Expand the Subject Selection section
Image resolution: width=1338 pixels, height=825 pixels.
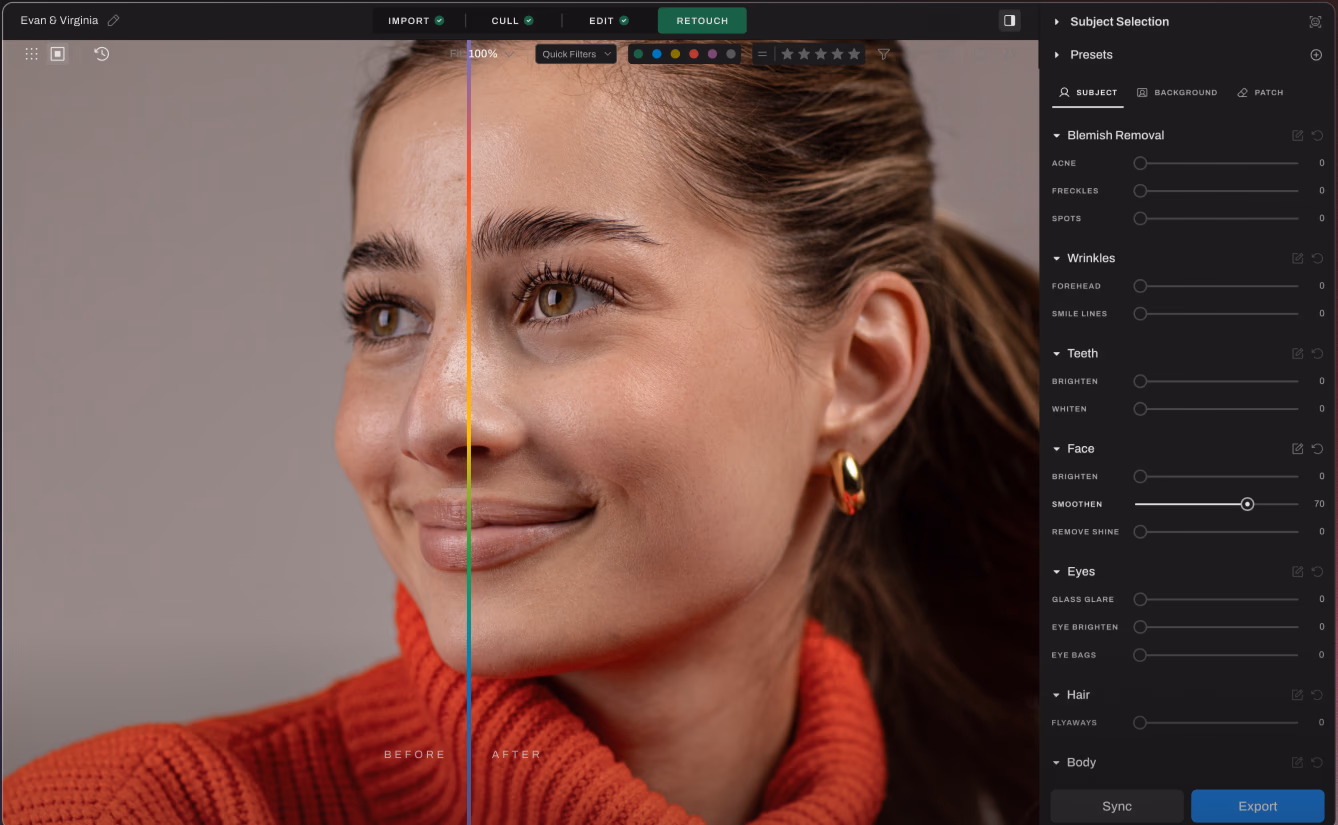(x=1057, y=21)
